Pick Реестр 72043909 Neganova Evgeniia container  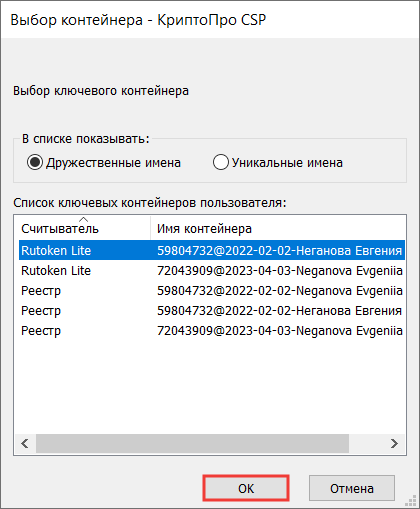coord(212,330)
